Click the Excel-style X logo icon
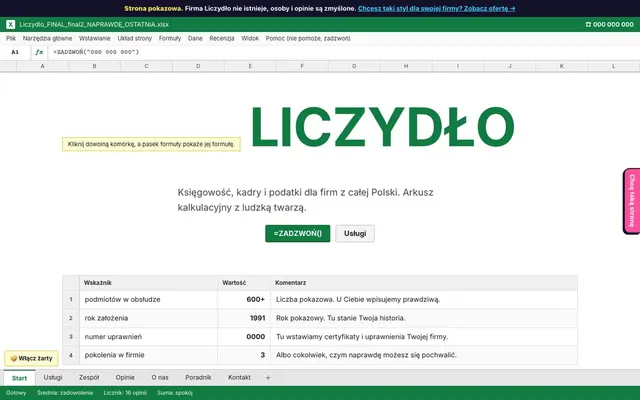 [11, 24]
